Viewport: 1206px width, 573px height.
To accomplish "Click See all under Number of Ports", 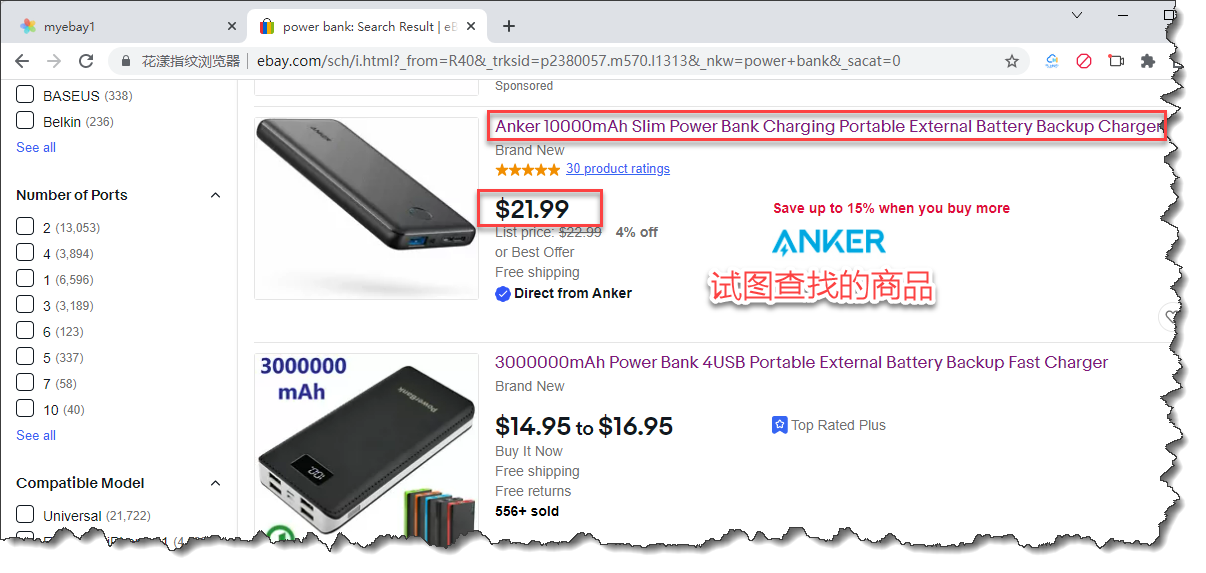I will point(36,435).
